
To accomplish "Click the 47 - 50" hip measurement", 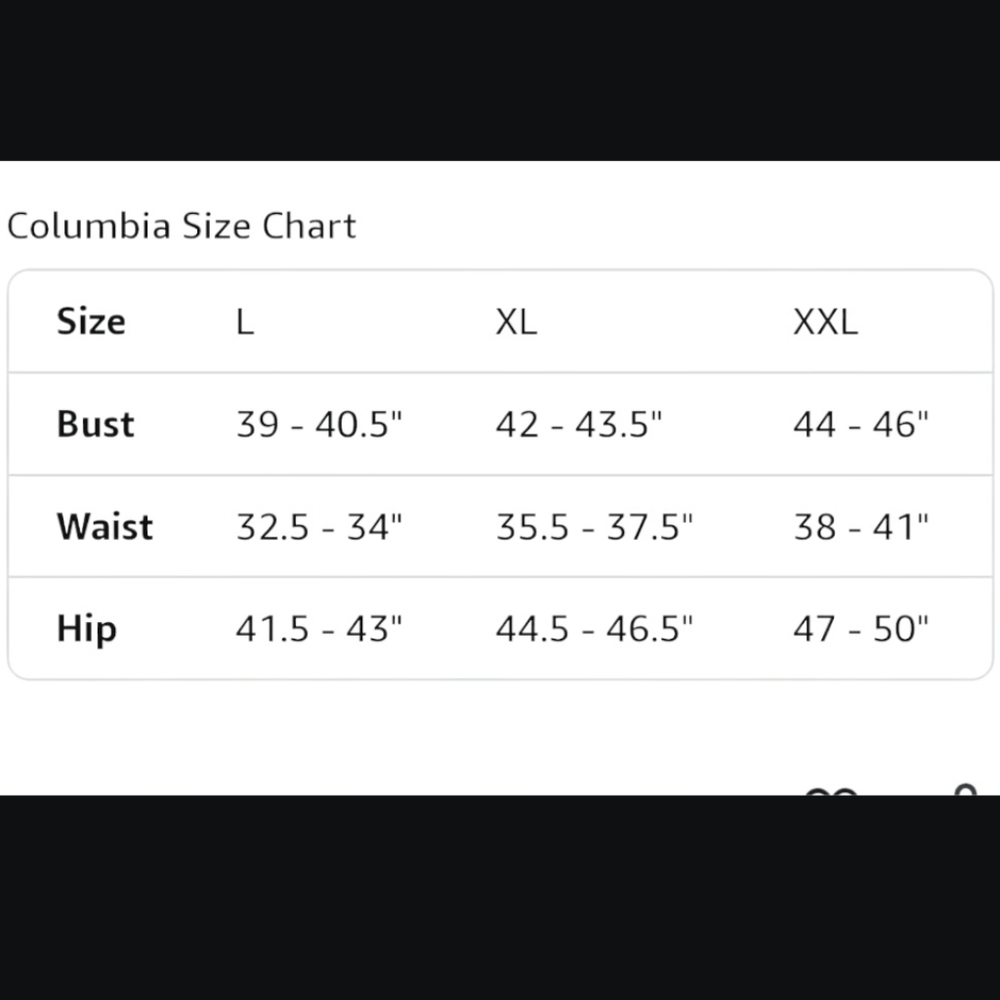I will (x=861, y=629).
